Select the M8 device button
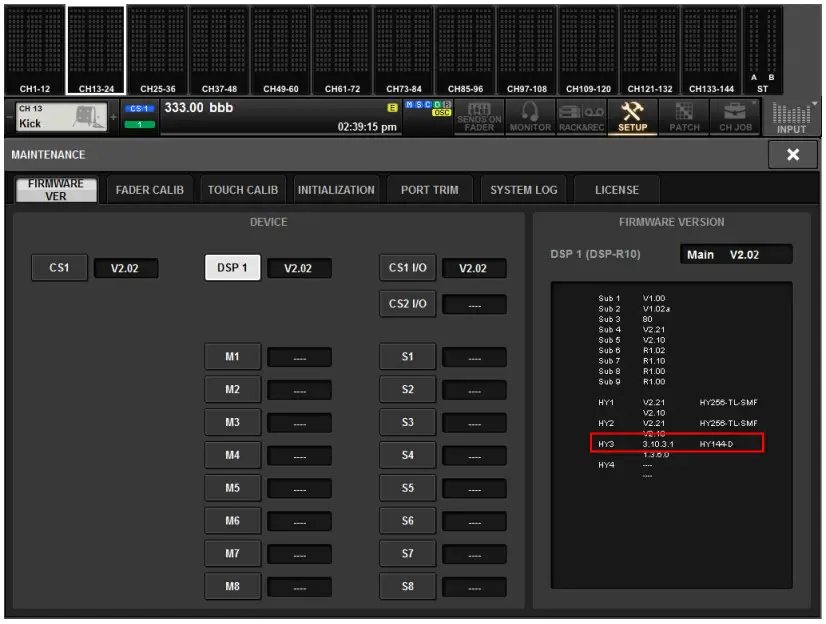This screenshot has width=826, height=624. tap(232, 586)
